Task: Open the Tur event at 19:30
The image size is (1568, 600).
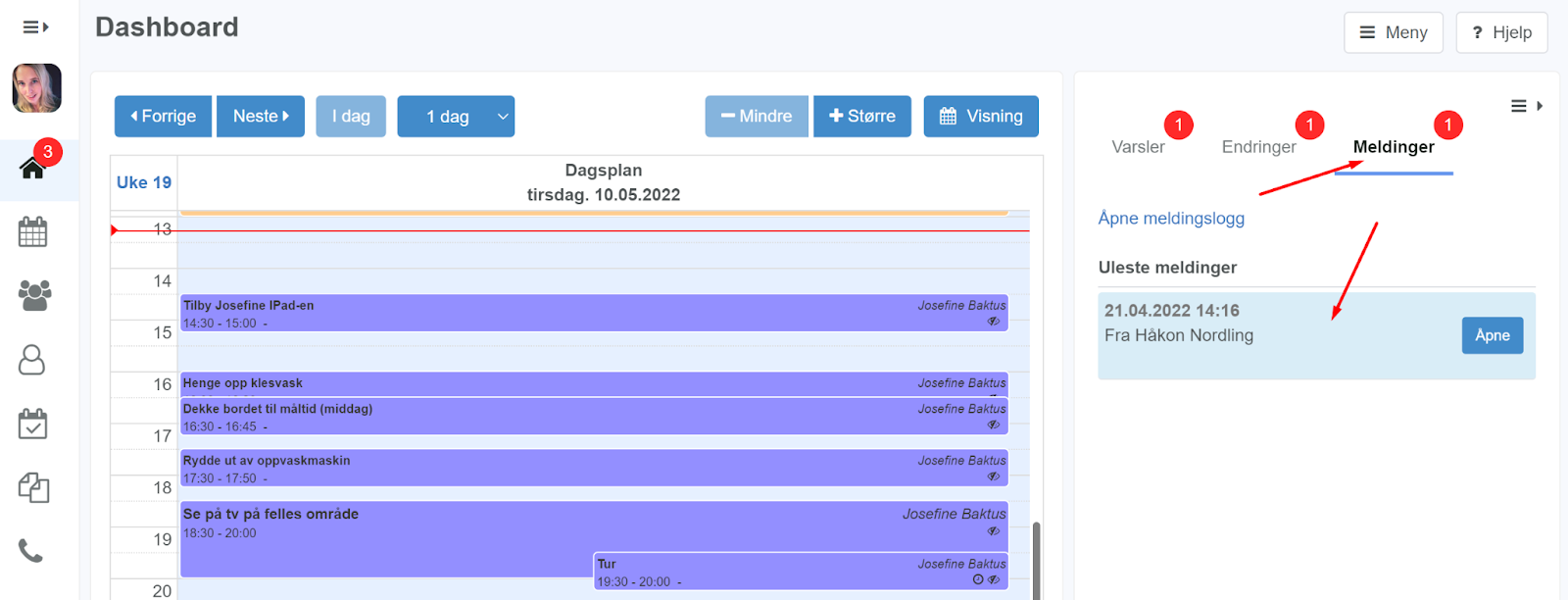Action: pos(801,572)
